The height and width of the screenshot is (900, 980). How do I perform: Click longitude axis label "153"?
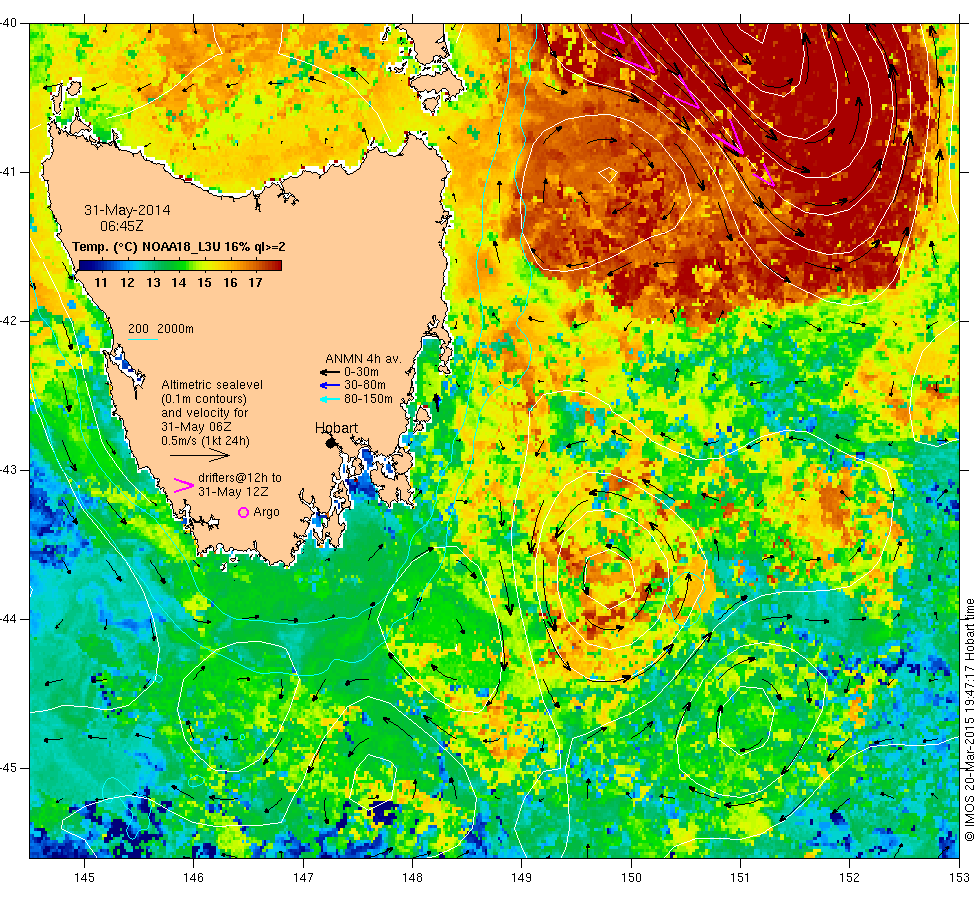[959, 878]
